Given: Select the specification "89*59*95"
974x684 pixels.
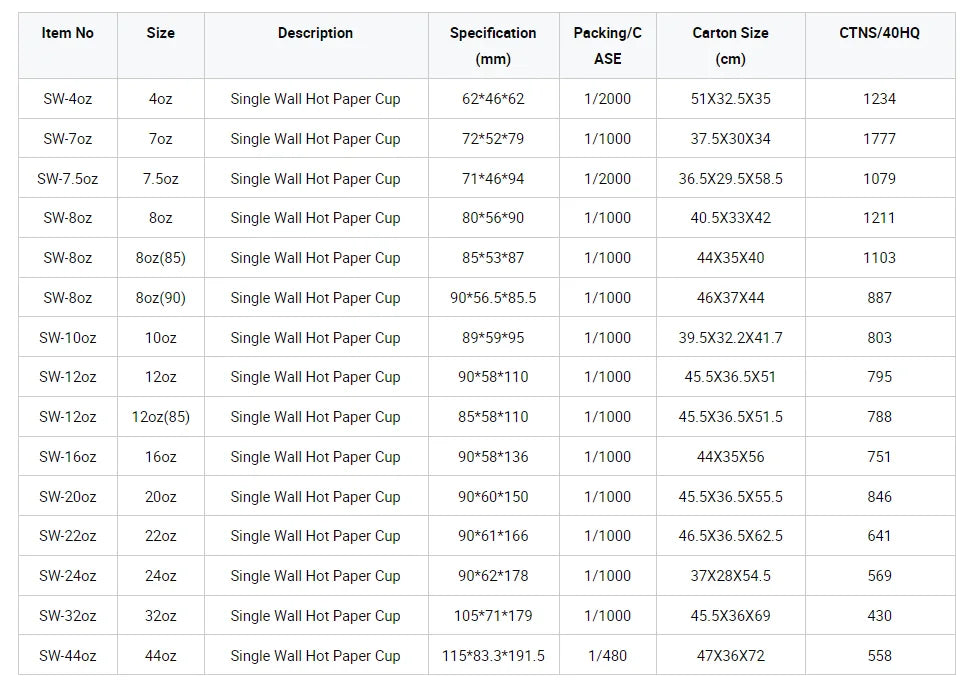Looking at the screenshot, I should point(493,338).
